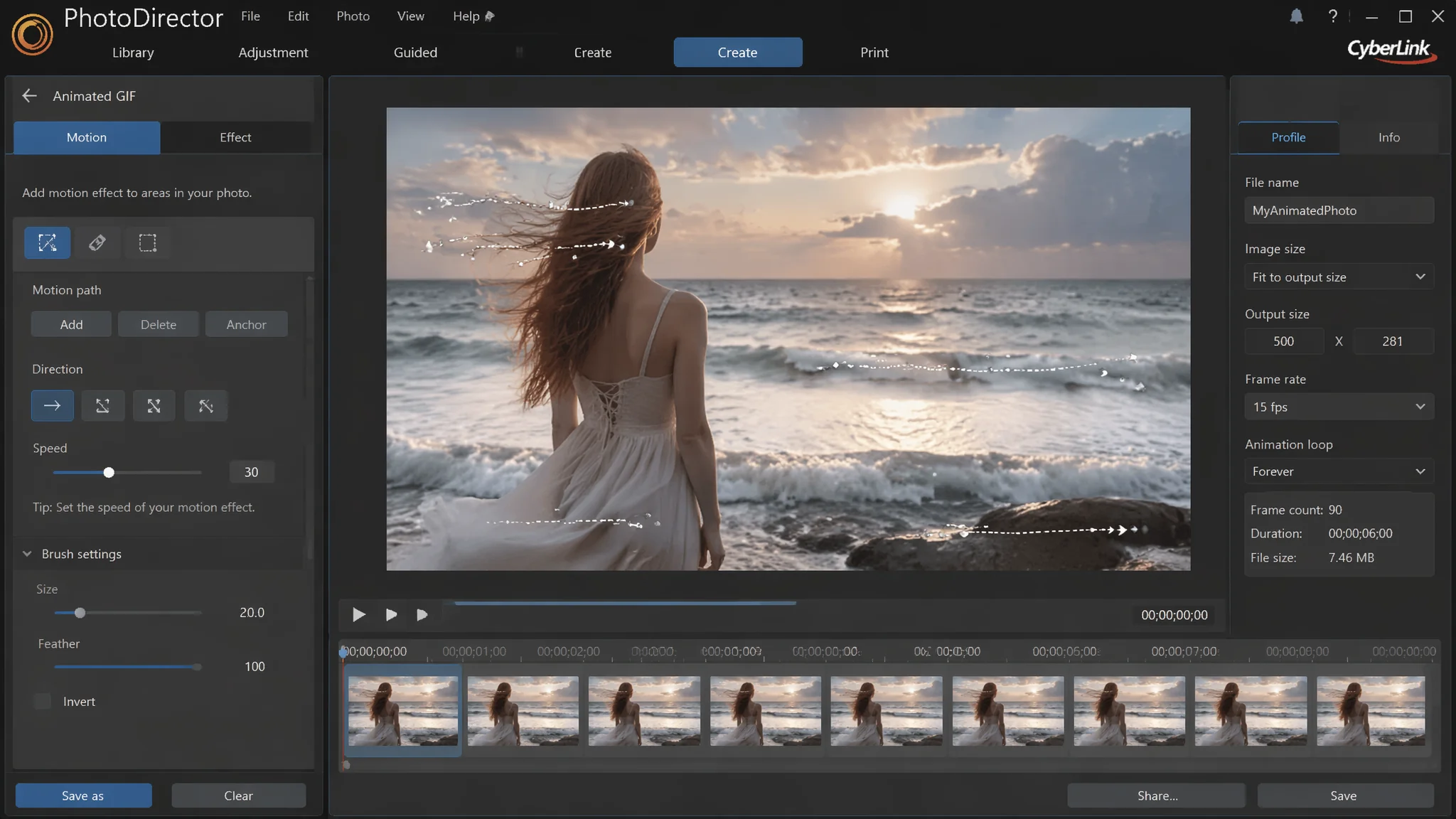Open the Frame rate dropdown
The height and width of the screenshot is (819, 1456).
tap(1339, 407)
